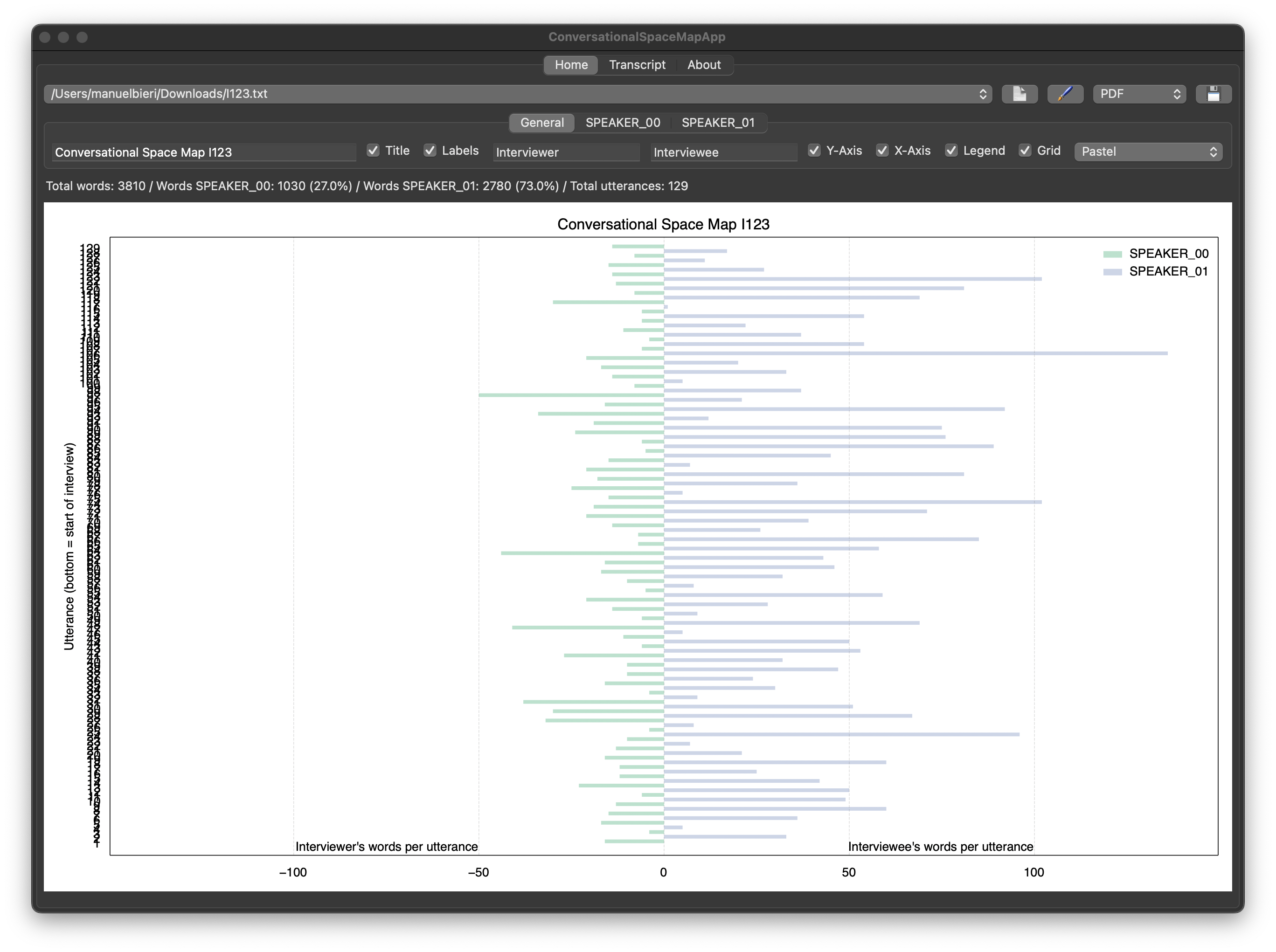This screenshot has height=952, width=1276.
Task: Disable the Y-Axis checkbox
Action: [x=814, y=151]
